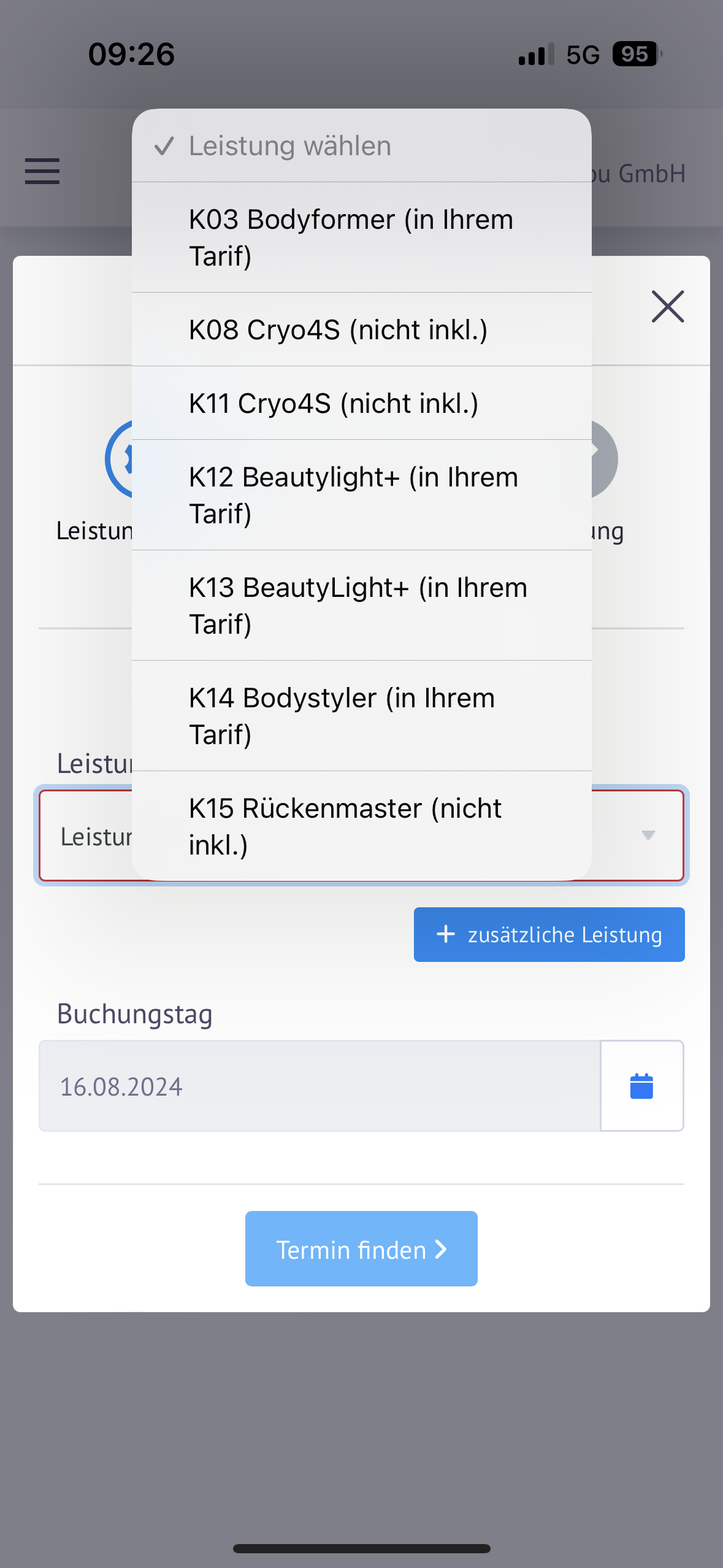Select checked option Leistung wählen
The image size is (723, 1568).
(362, 146)
